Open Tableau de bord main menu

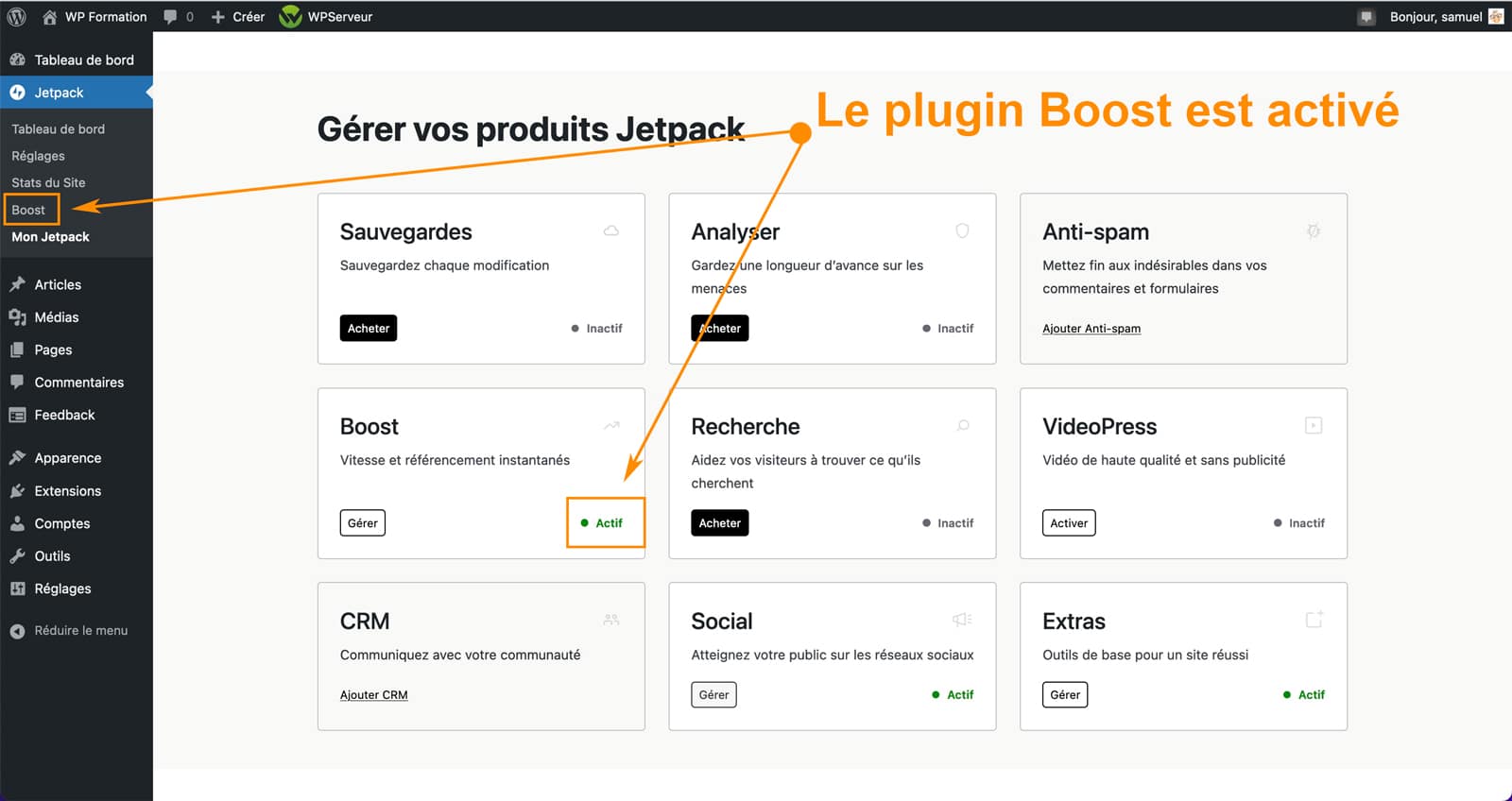click(x=77, y=60)
